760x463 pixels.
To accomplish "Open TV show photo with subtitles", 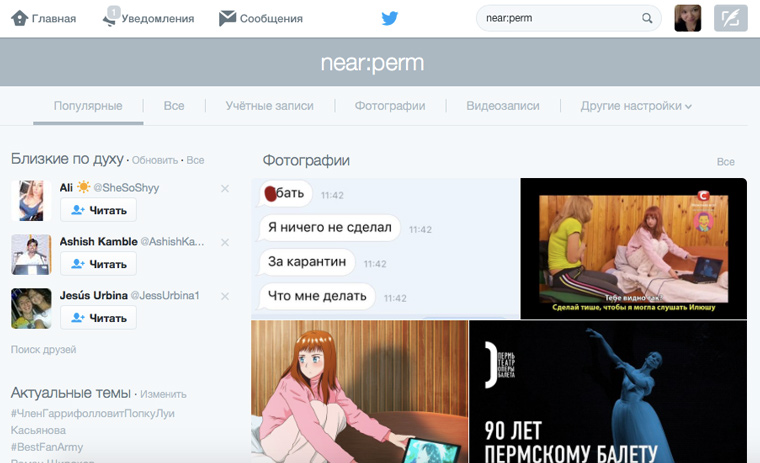I will pos(633,248).
